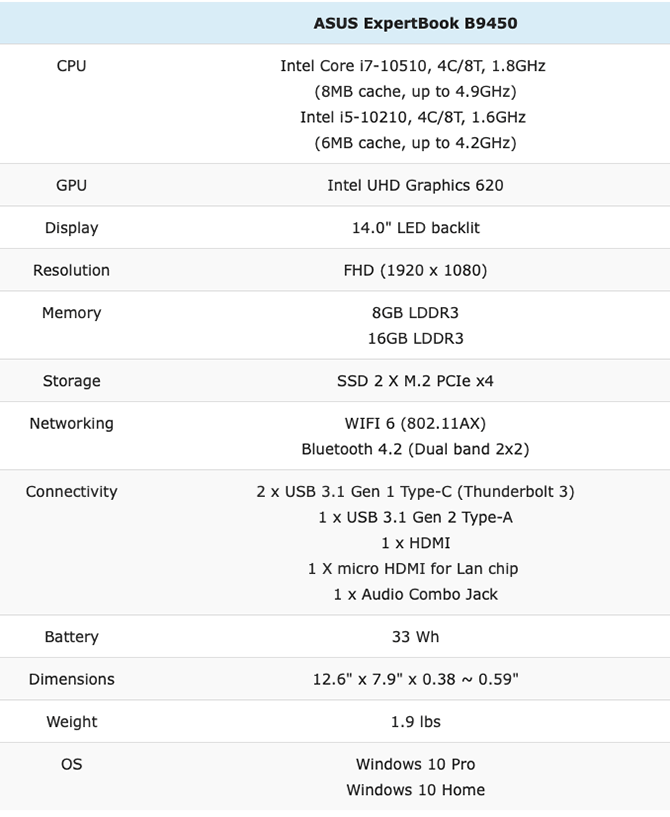Click the Display row label

71,228
